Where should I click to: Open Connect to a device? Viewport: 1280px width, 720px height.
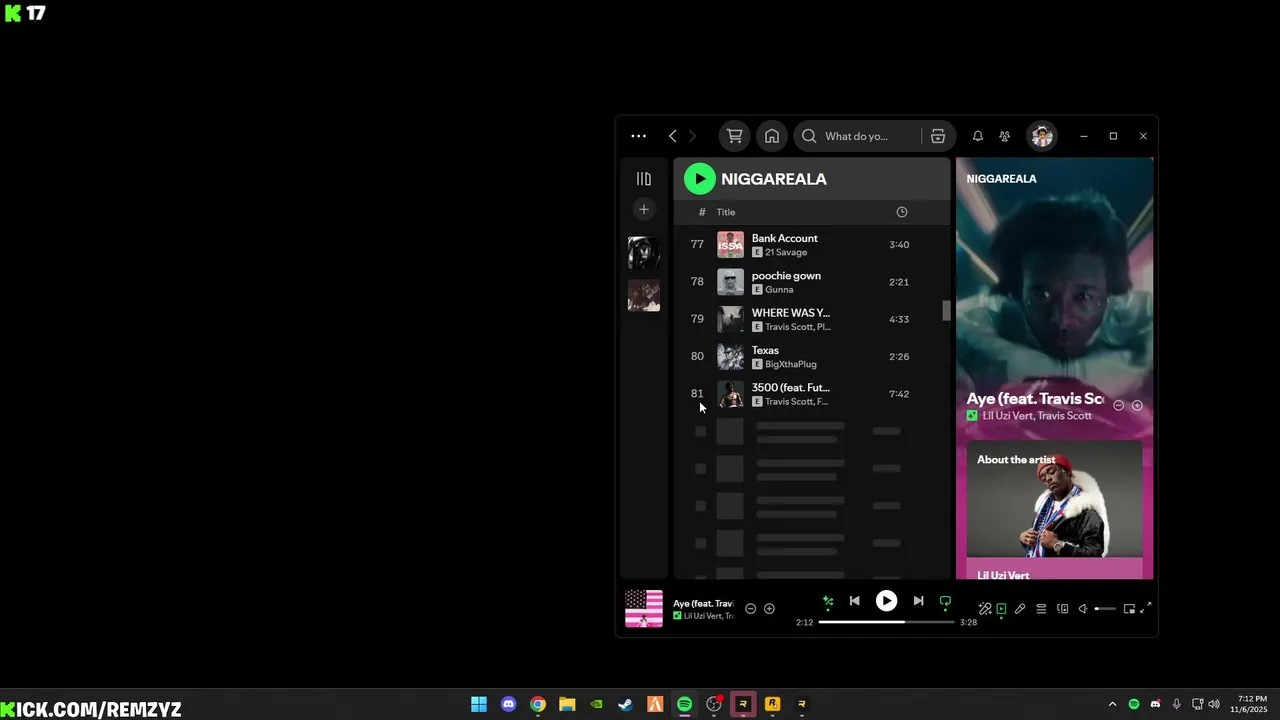tap(1063, 608)
